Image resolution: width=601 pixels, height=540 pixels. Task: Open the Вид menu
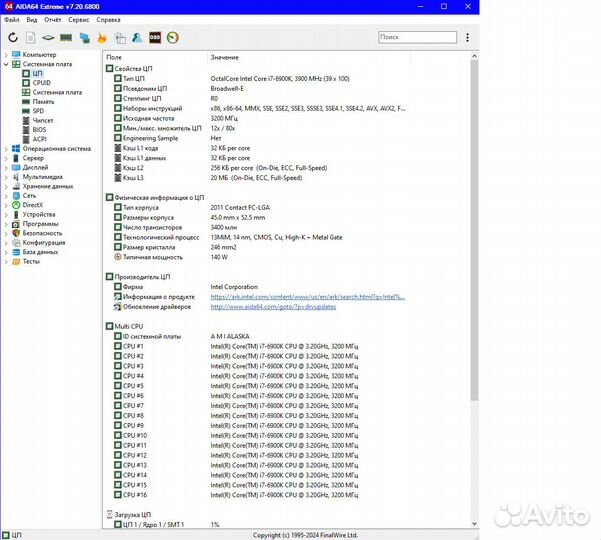32,20
